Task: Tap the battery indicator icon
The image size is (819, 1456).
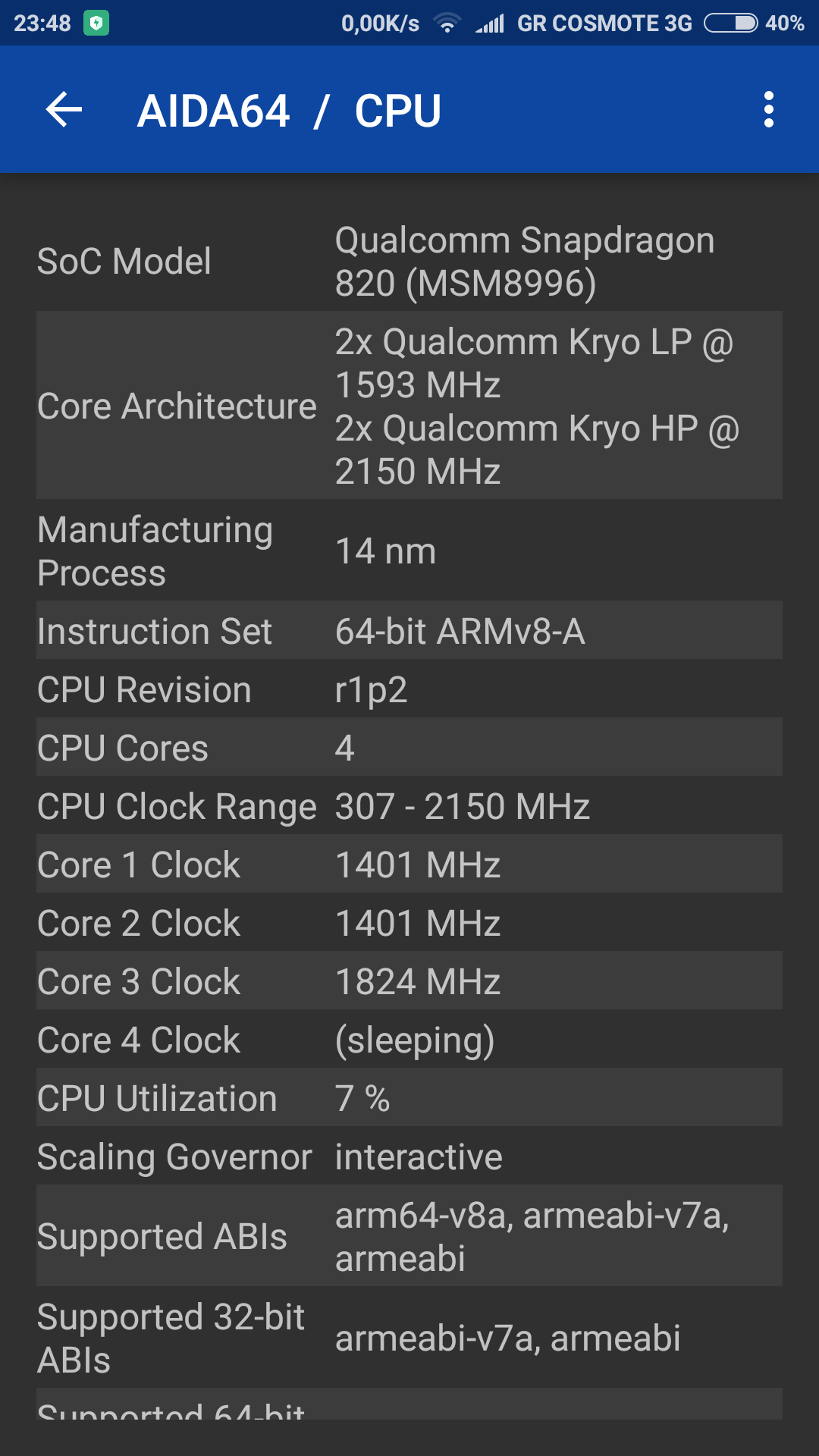Action: pos(730,24)
